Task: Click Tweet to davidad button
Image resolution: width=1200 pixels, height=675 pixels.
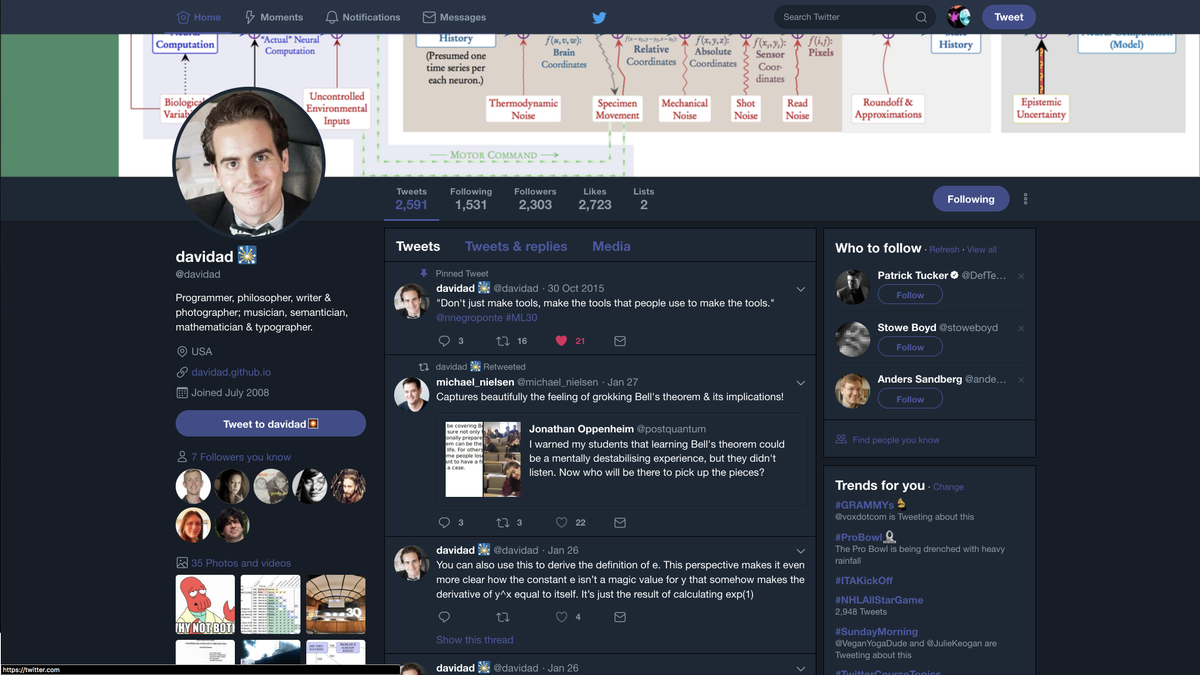Action: pyautogui.click(x=271, y=424)
